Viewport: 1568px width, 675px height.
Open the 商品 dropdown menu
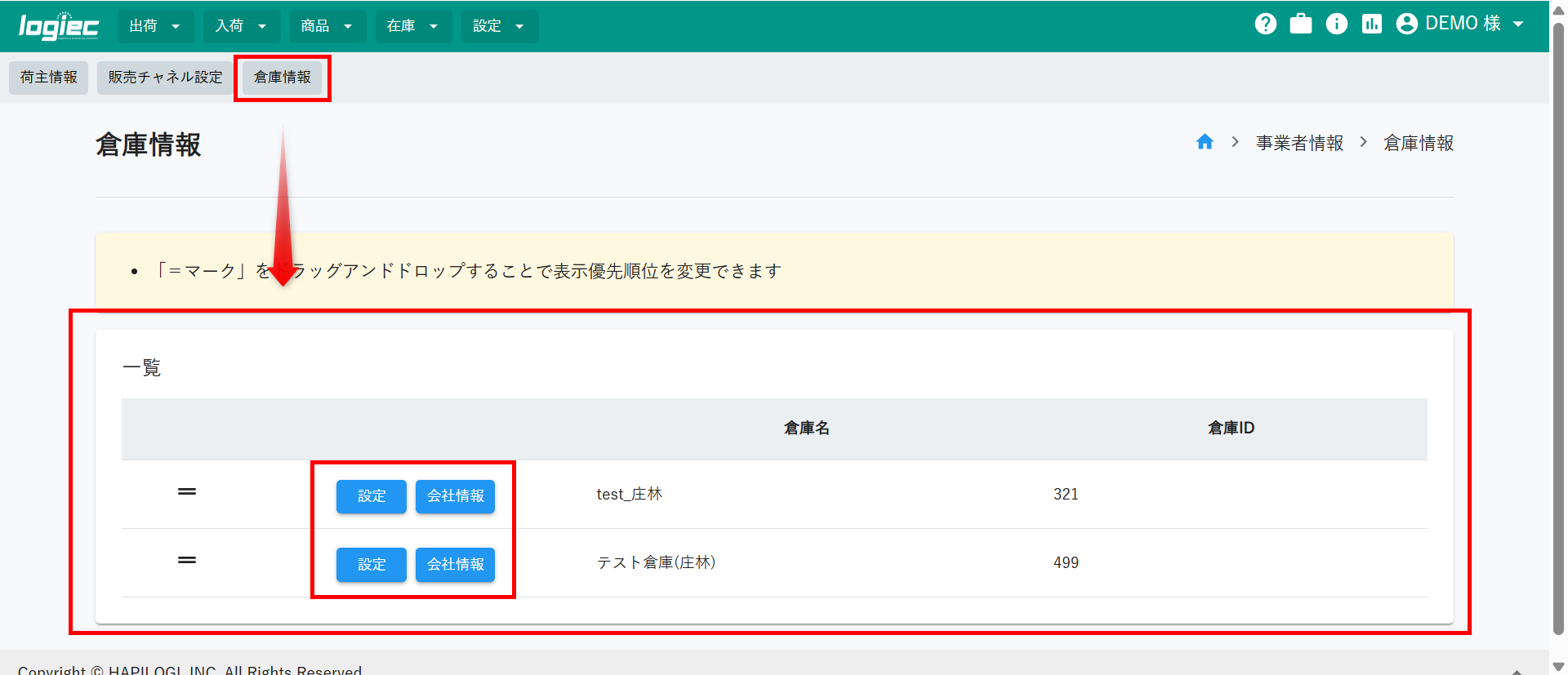coord(327,26)
